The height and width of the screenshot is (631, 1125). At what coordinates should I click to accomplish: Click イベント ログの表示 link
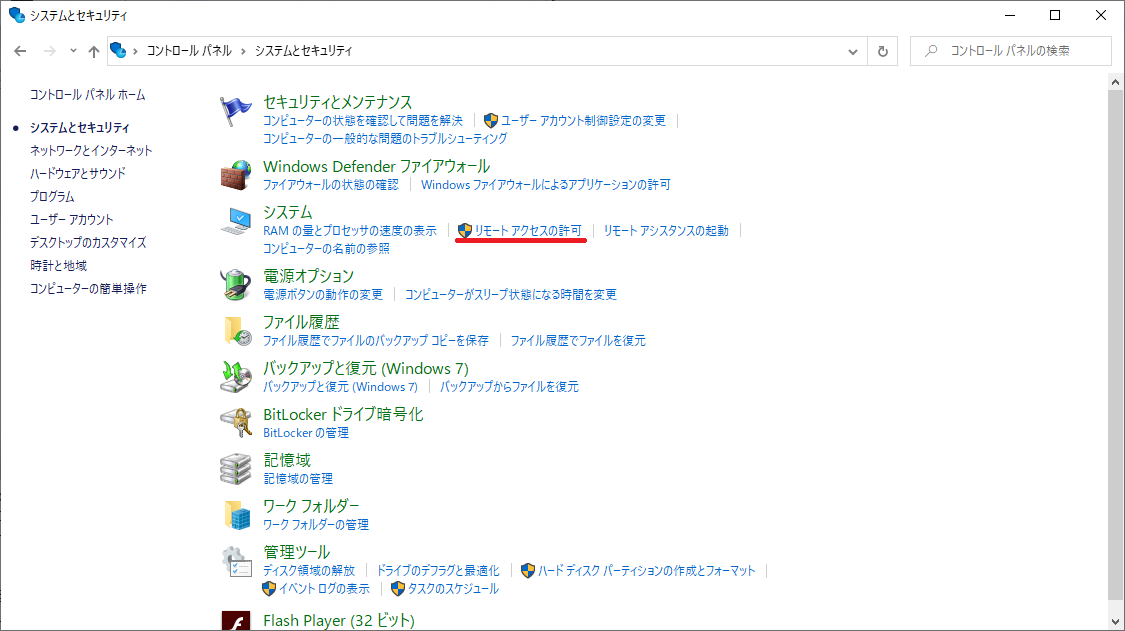[x=324, y=589]
